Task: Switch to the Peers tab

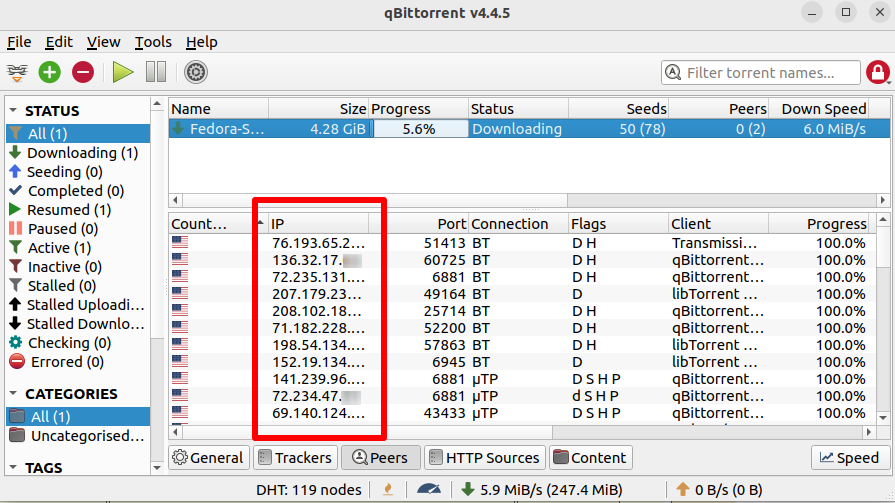Action: [x=381, y=458]
